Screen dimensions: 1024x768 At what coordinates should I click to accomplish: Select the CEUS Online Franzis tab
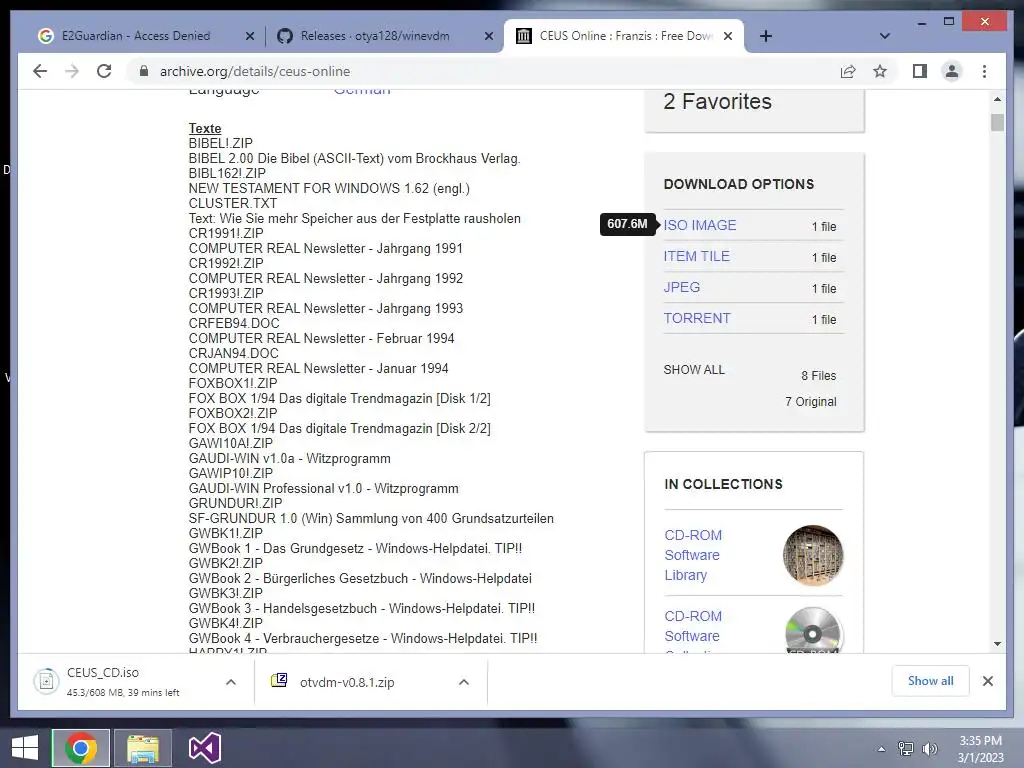pyautogui.click(x=626, y=36)
